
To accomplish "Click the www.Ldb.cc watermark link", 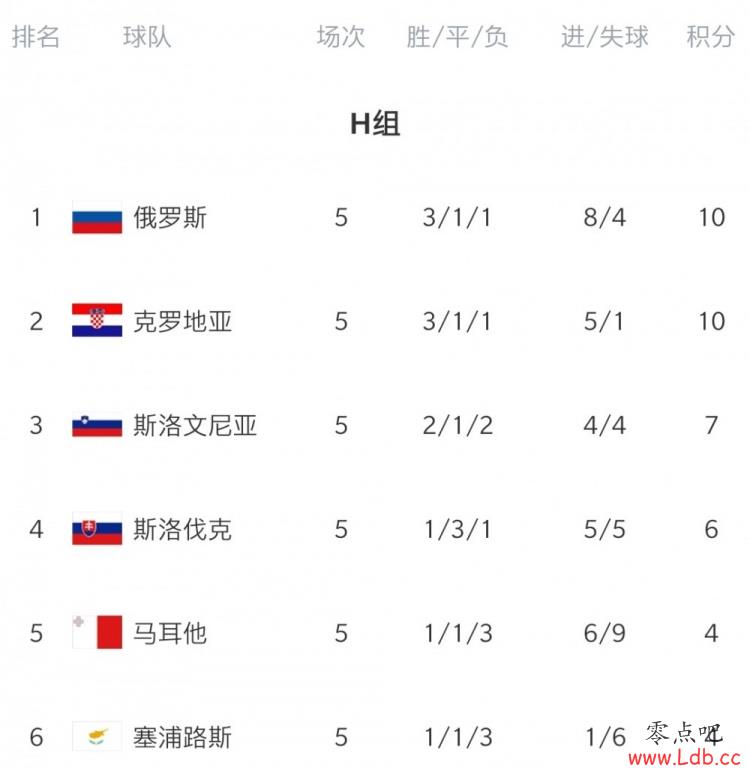I will click(x=691, y=758).
